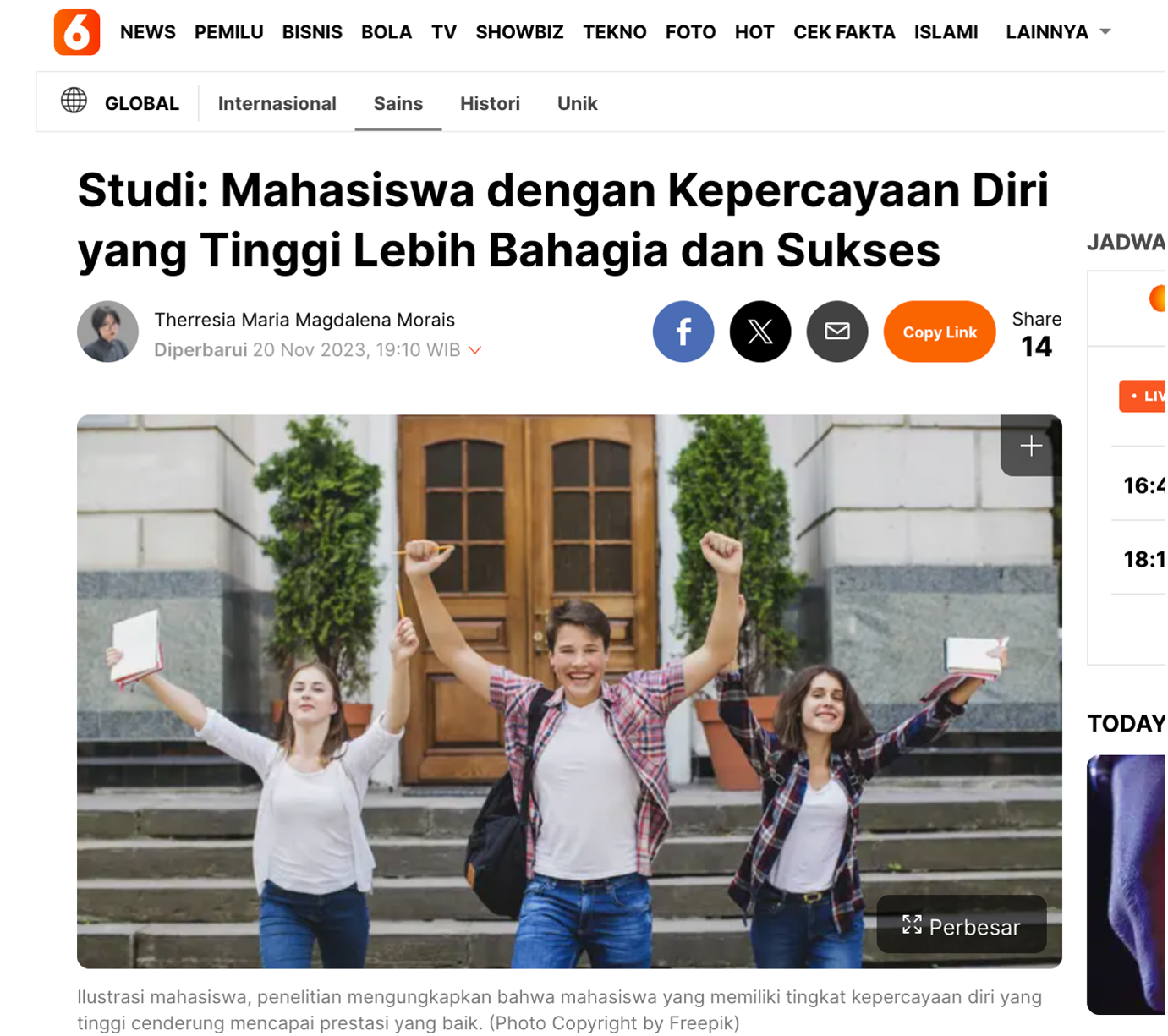1168x1036 pixels.
Task: Open the TODAY sidebar thumbnail image
Action: point(1127,885)
